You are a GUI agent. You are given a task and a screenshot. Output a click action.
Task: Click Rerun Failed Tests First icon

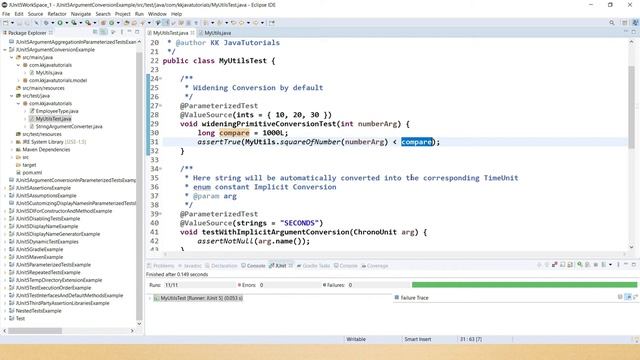[x=587, y=264]
